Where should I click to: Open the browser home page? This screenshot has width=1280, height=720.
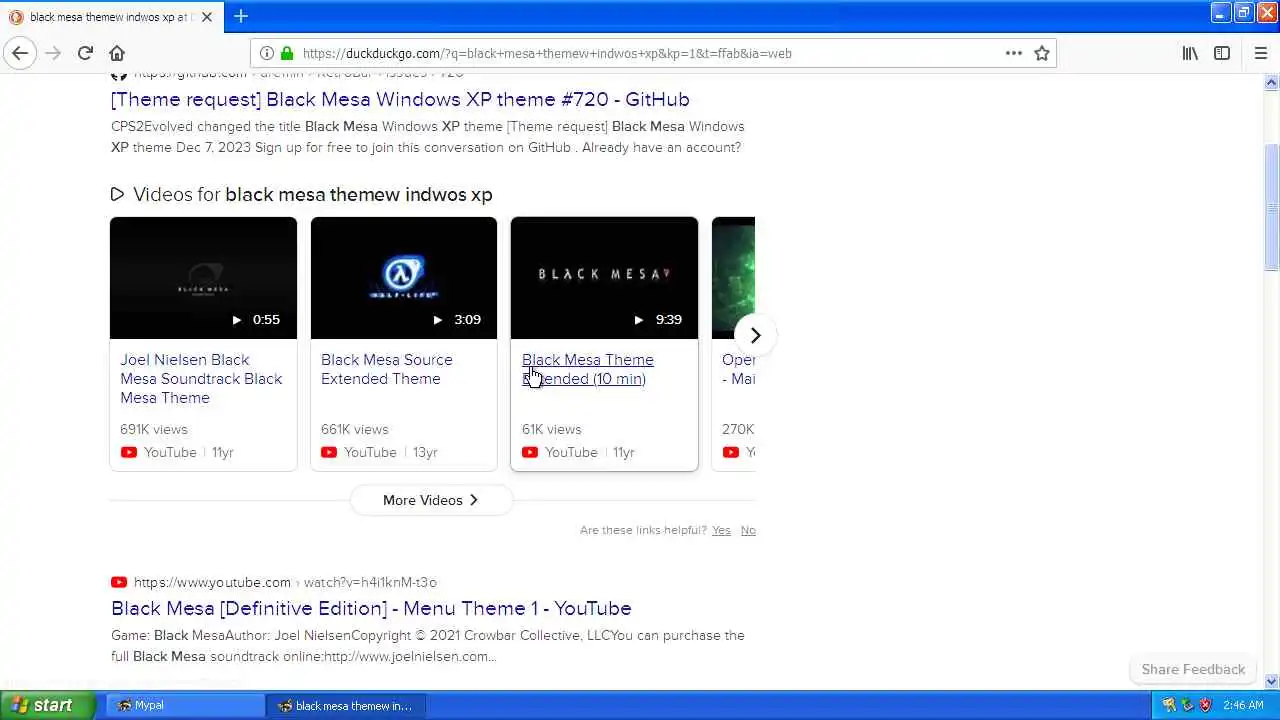coord(117,53)
